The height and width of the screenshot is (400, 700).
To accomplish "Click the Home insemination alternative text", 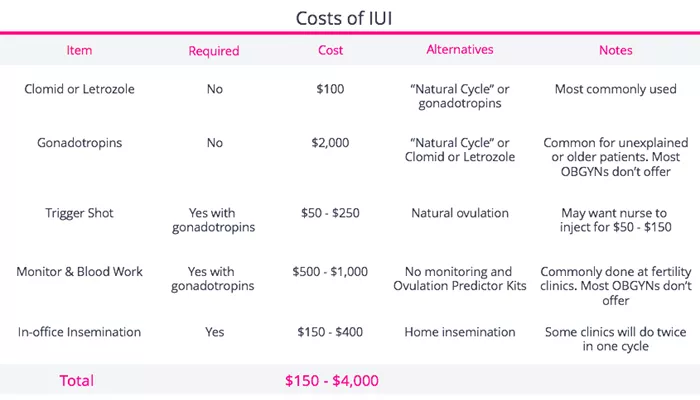I will [460, 332].
